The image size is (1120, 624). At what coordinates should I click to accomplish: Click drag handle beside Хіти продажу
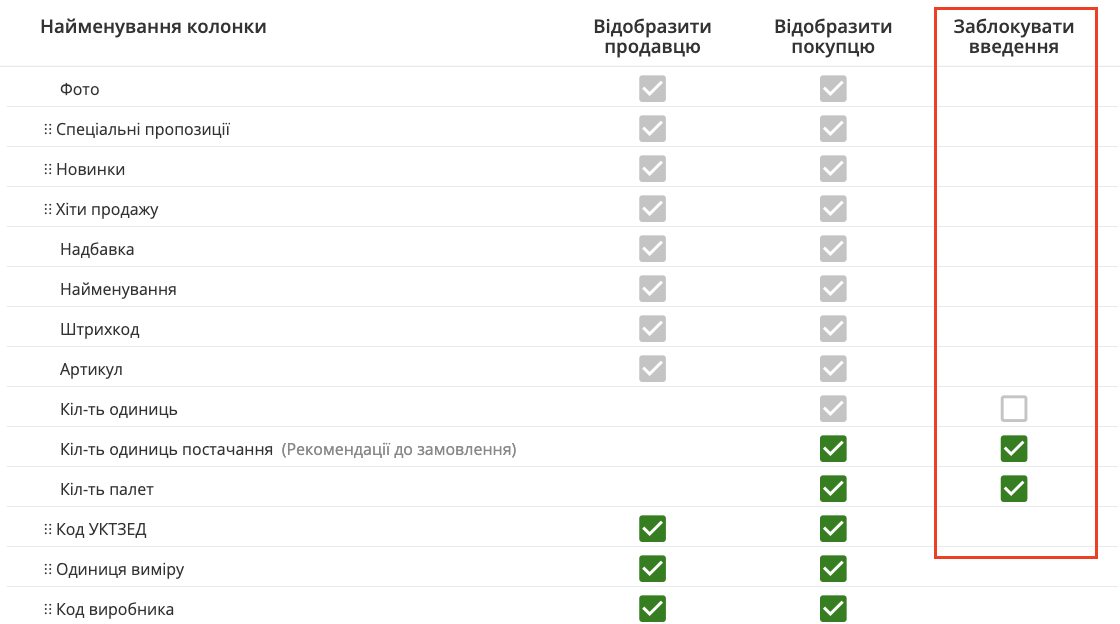tap(47, 209)
